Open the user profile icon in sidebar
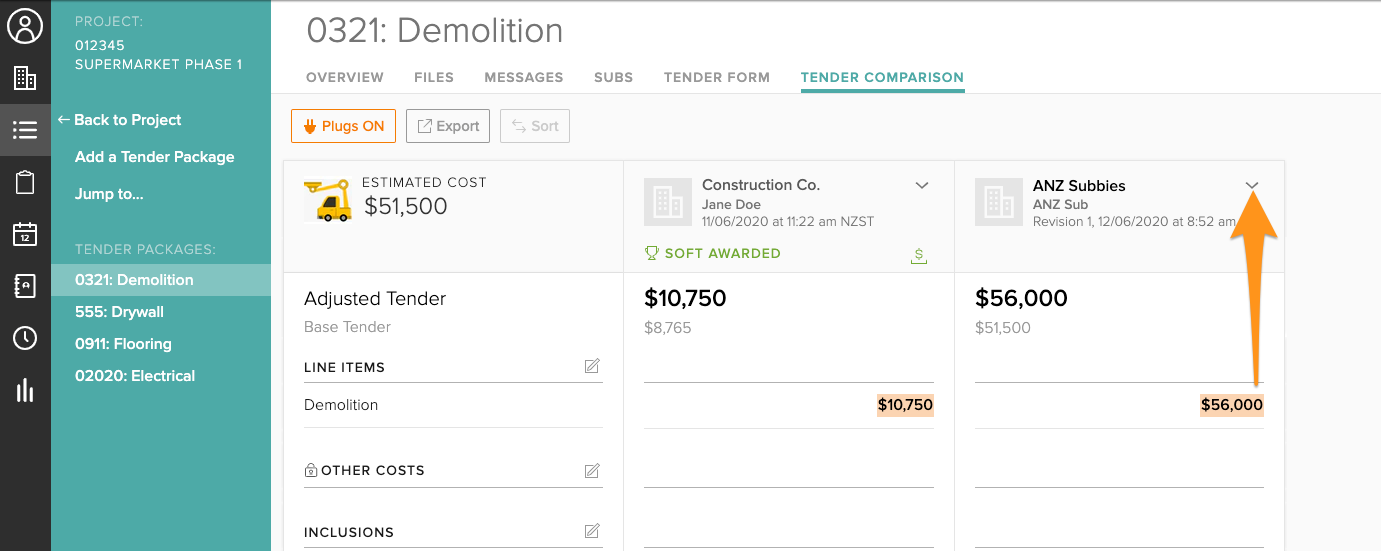 pos(25,26)
